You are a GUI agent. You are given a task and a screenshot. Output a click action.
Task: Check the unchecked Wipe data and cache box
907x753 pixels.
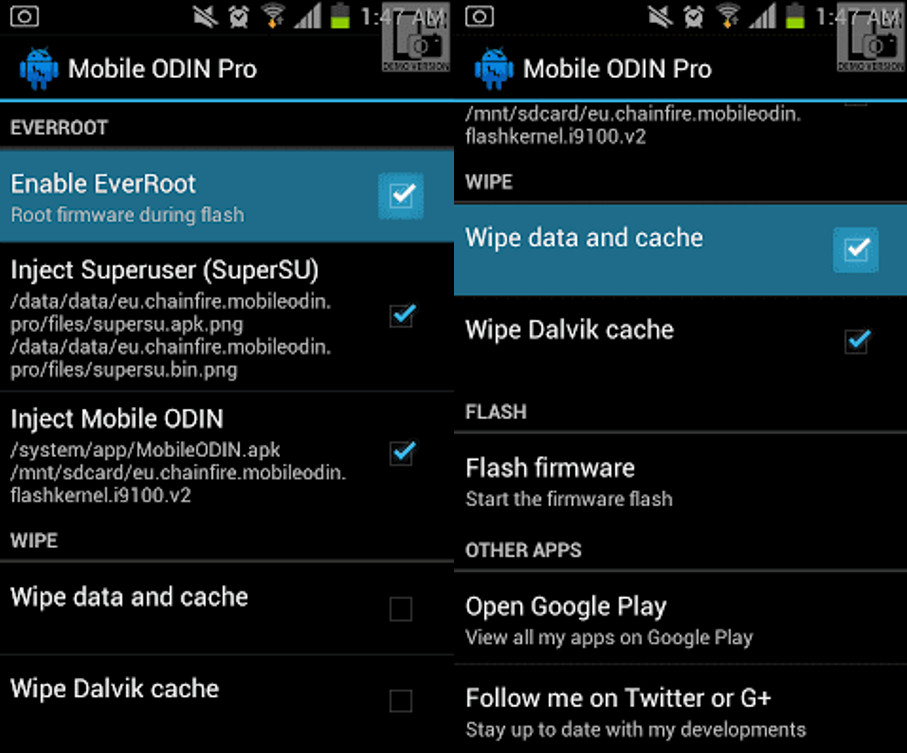tap(400, 609)
